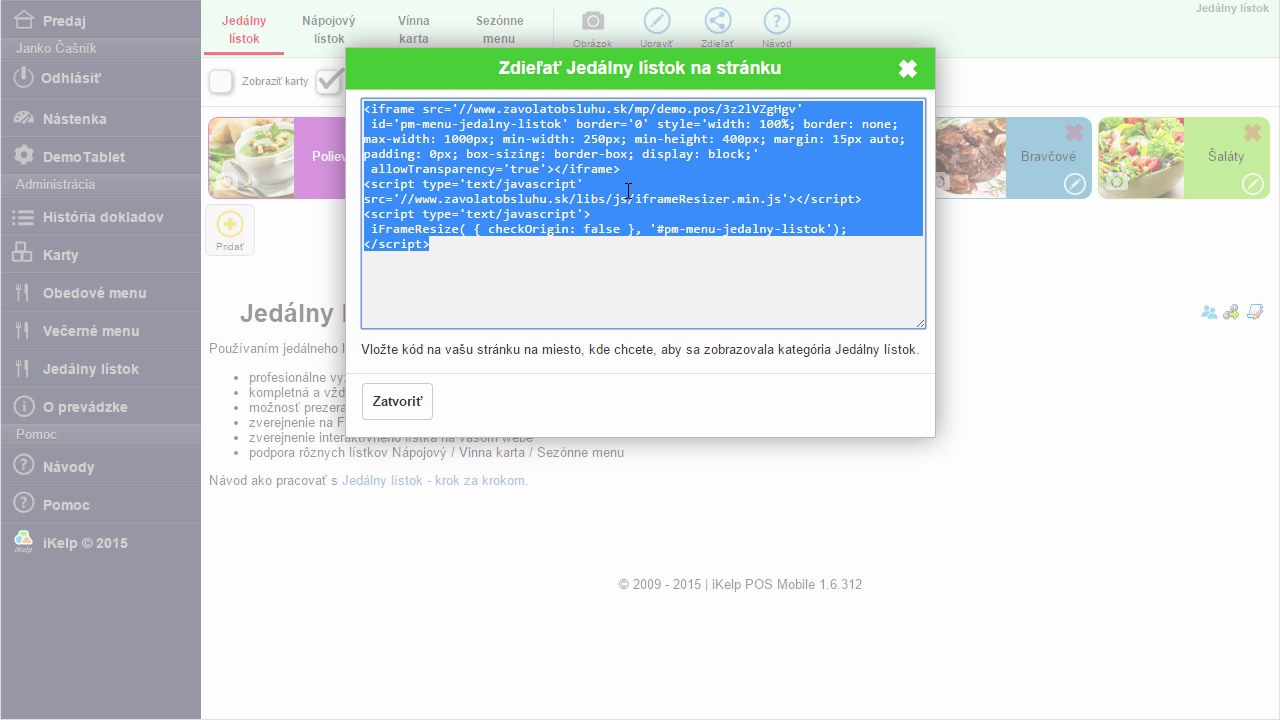Click the textarea resize grip handle
Screen dimensions: 1280x720
[x=920, y=323]
